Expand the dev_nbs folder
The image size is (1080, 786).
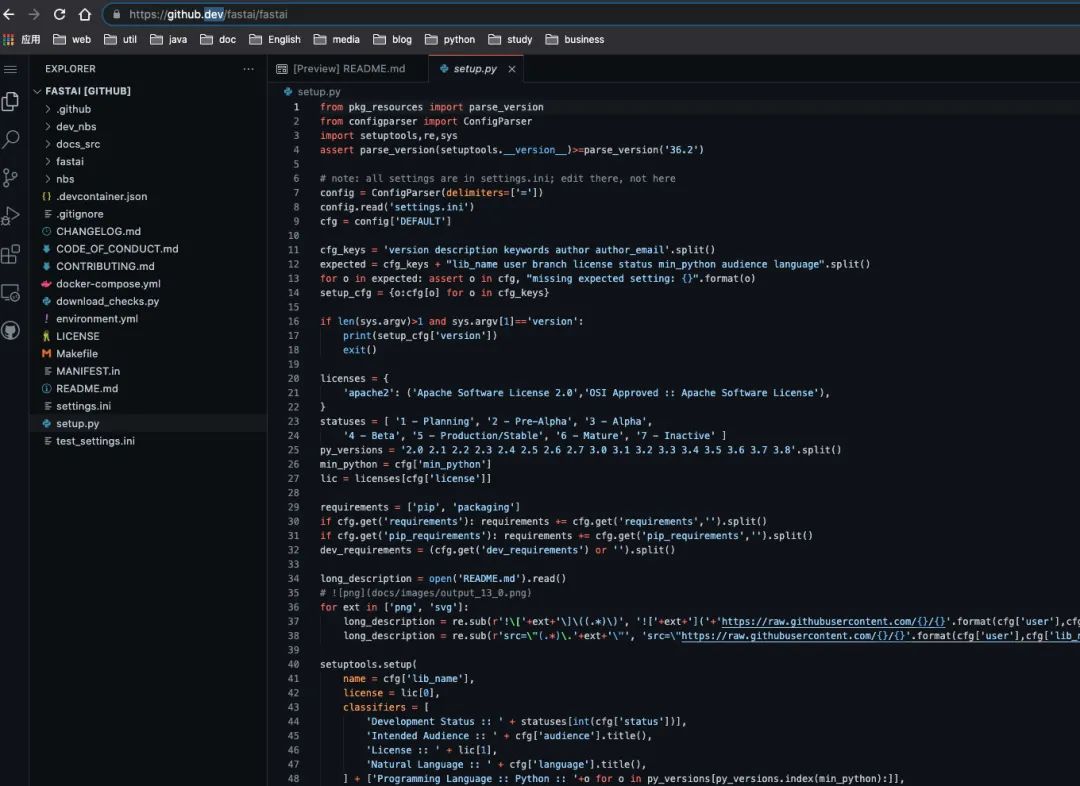76,127
